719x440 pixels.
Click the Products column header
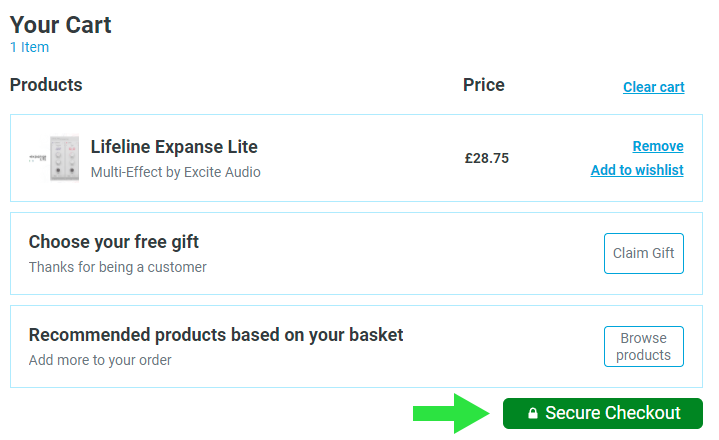[x=46, y=85]
